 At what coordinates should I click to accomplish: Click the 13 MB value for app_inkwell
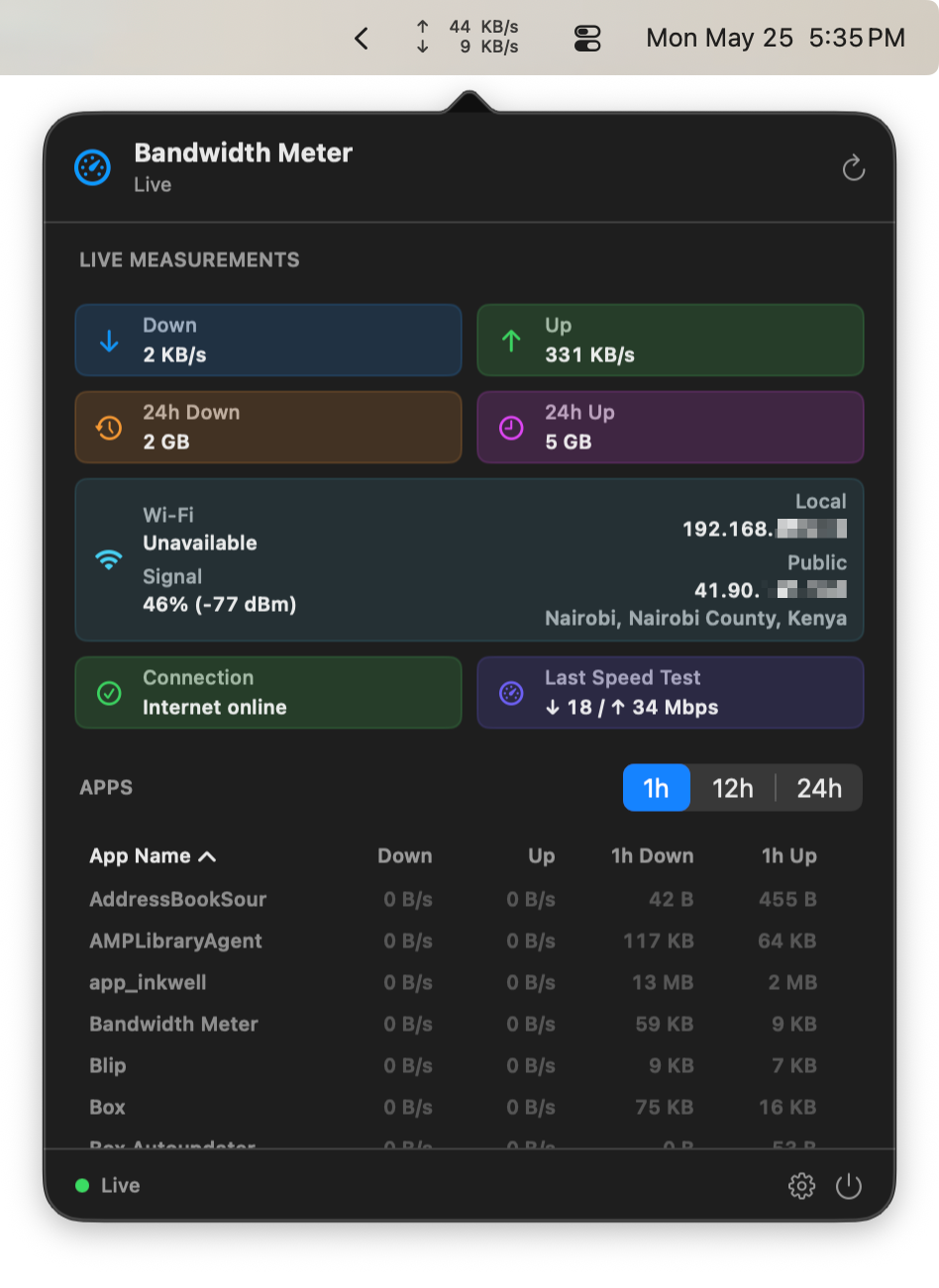[x=663, y=983]
